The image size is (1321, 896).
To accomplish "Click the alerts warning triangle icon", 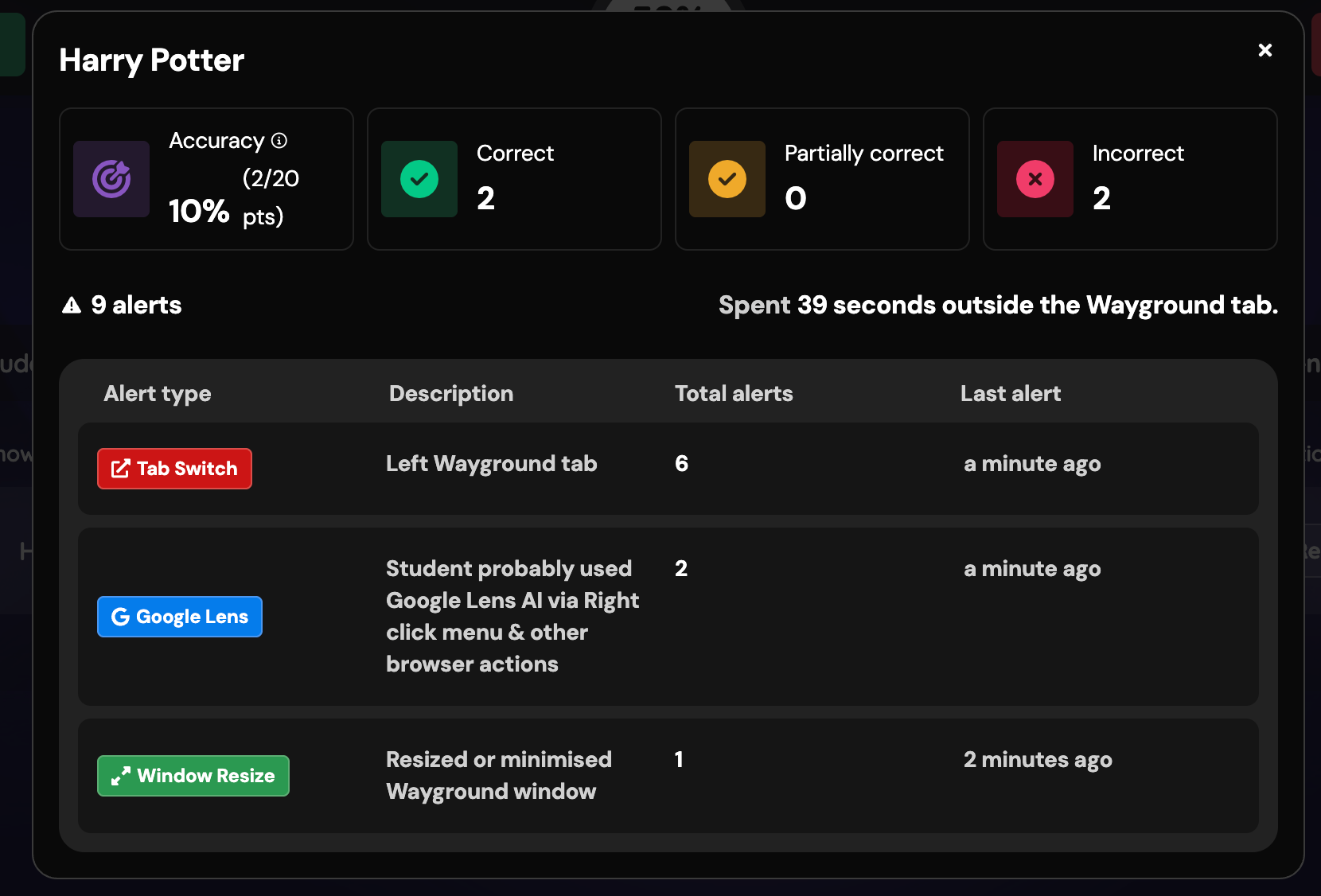I will (x=72, y=306).
